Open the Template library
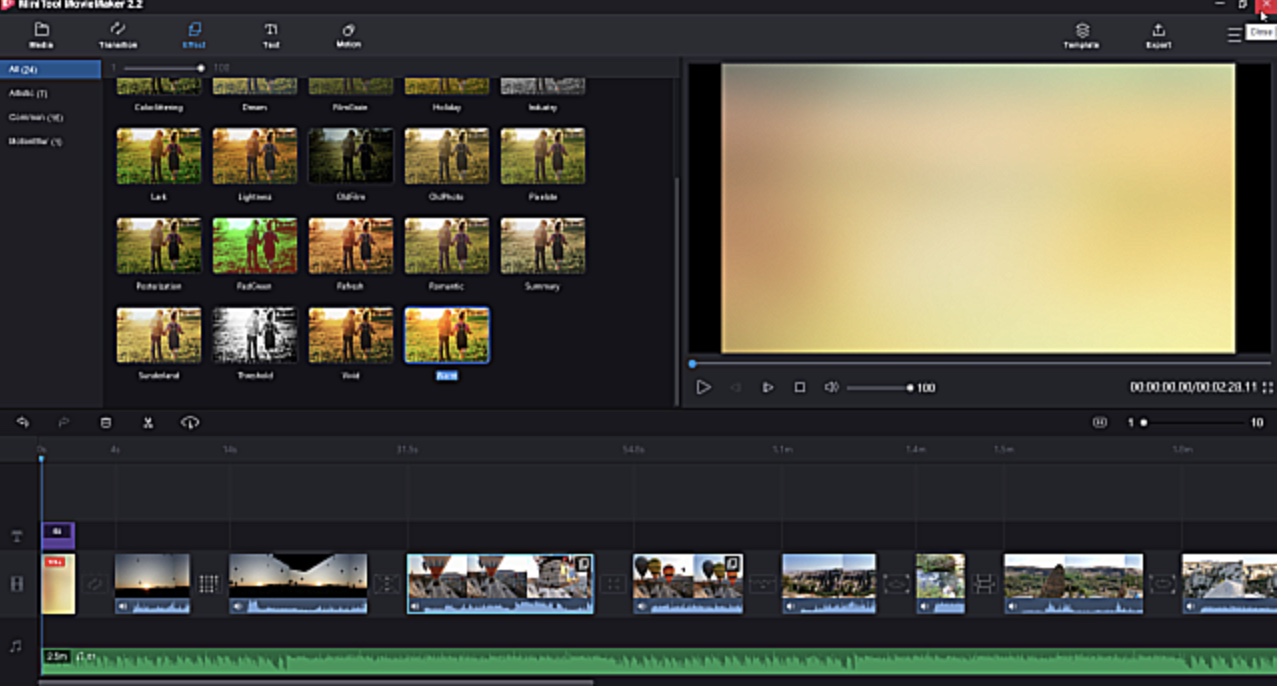 click(x=1081, y=36)
